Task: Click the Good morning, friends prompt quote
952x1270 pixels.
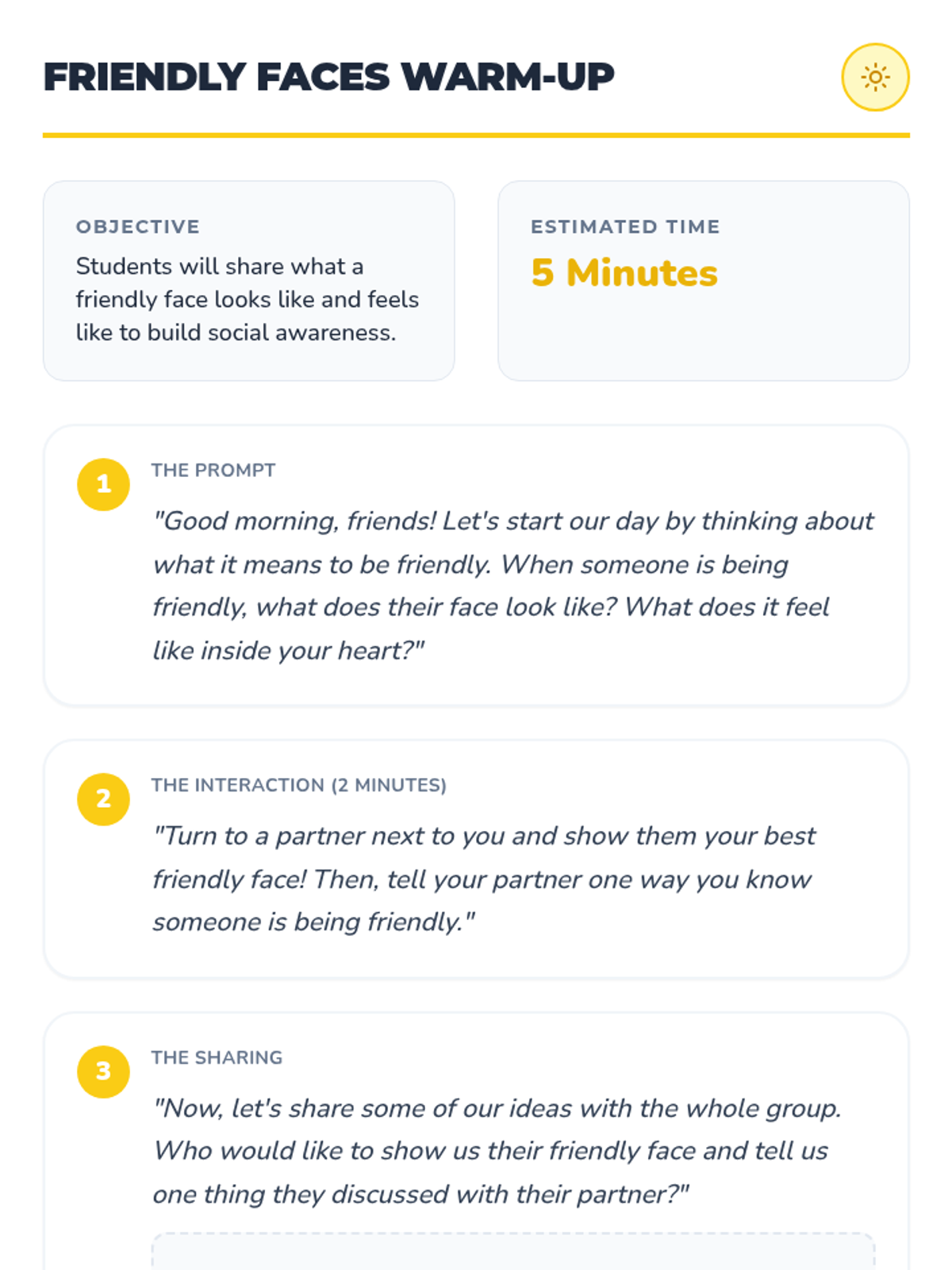Action: pos(513,586)
